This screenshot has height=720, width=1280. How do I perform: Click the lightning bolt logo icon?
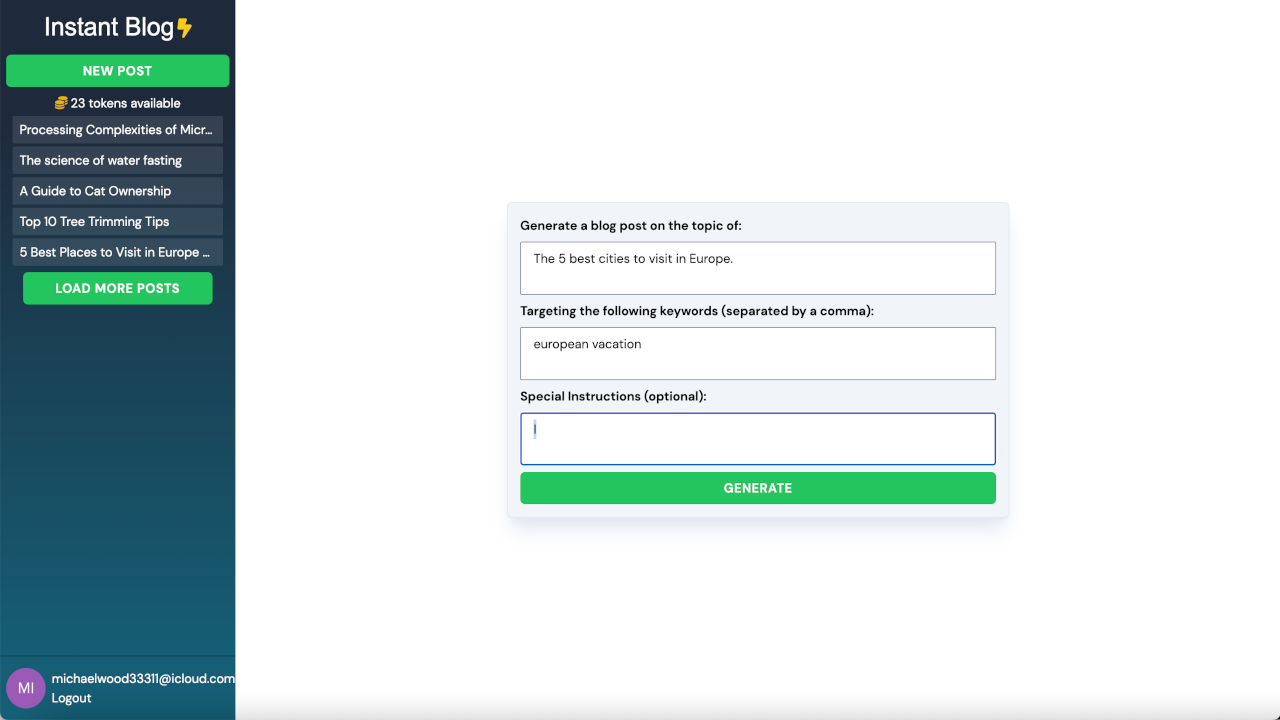185,28
